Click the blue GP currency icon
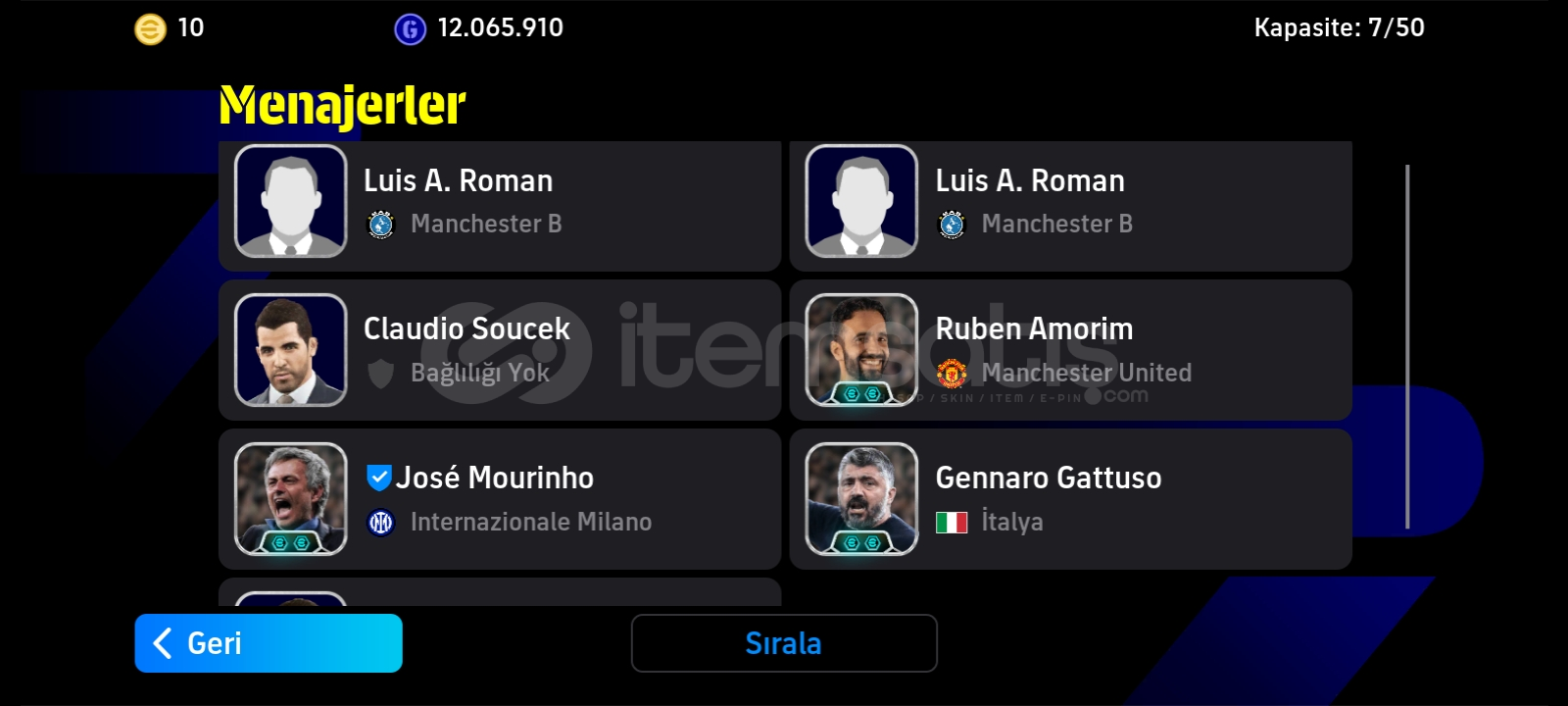Image resolution: width=1568 pixels, height=706 pixels. tap(410, 29)
